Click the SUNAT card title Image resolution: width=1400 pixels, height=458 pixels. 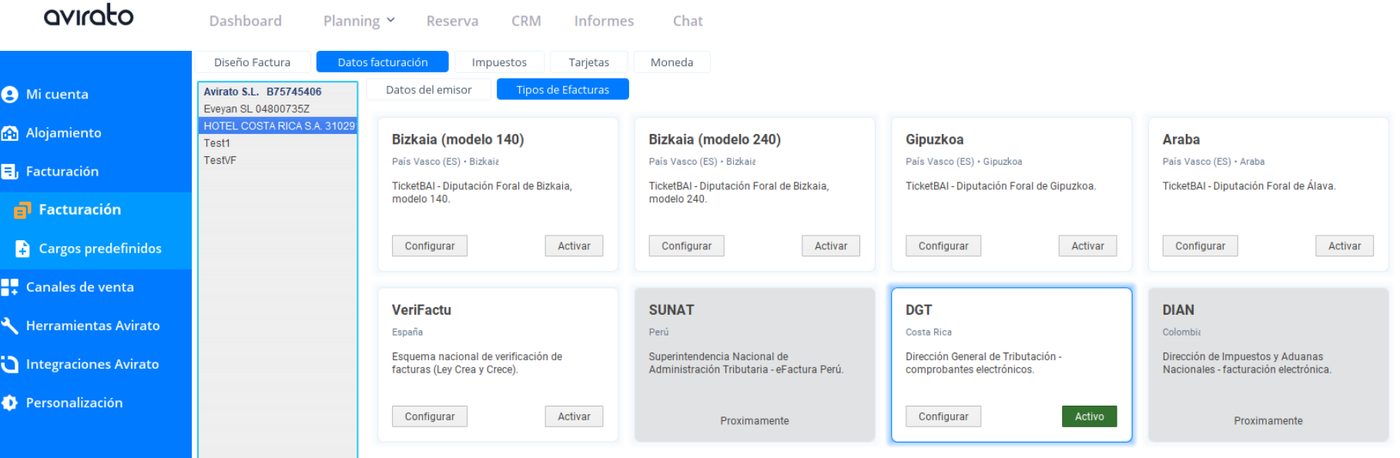(x=671, y=310)
